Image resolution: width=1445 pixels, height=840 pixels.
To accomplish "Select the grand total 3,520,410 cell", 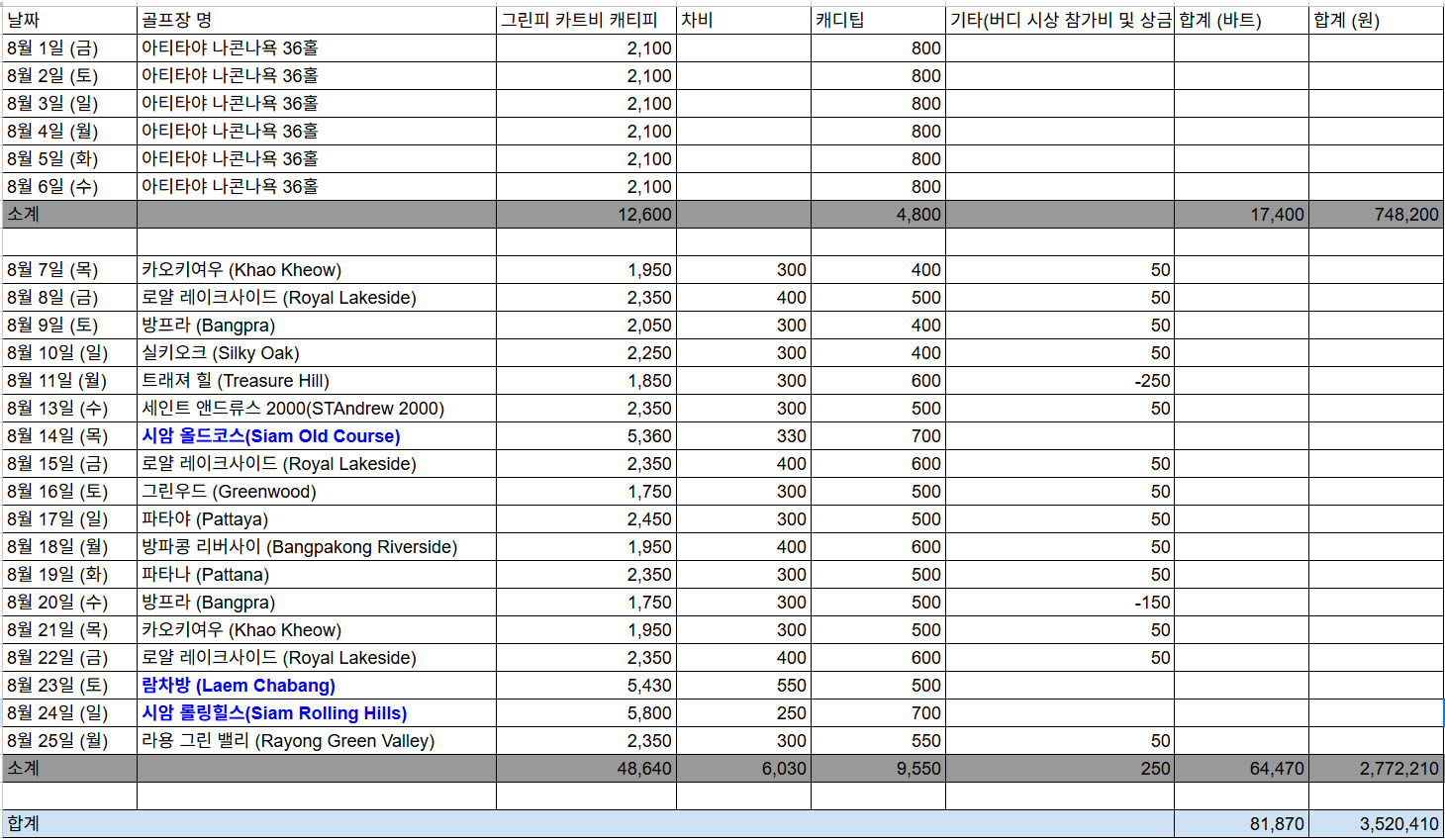I will tap(1375, 824).
